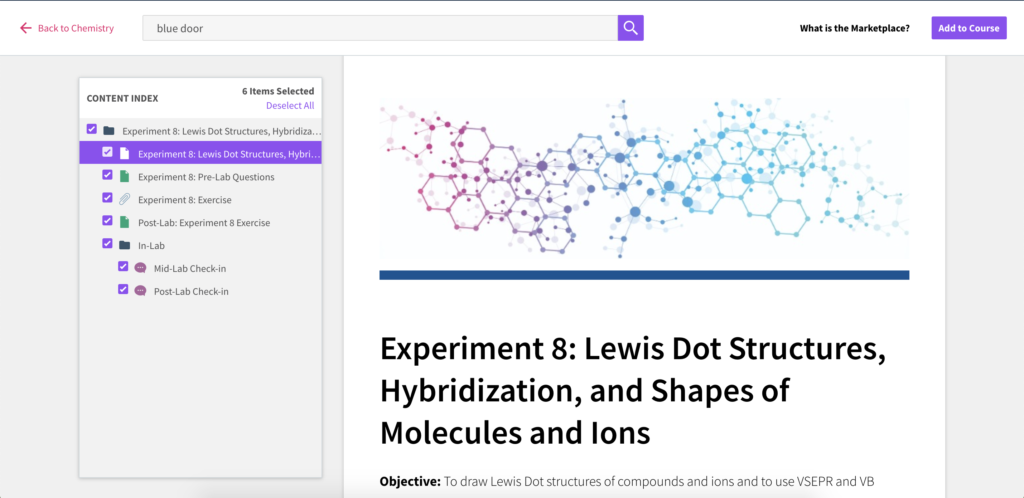Click the magnifying glass search button

[x=630, y=28]
